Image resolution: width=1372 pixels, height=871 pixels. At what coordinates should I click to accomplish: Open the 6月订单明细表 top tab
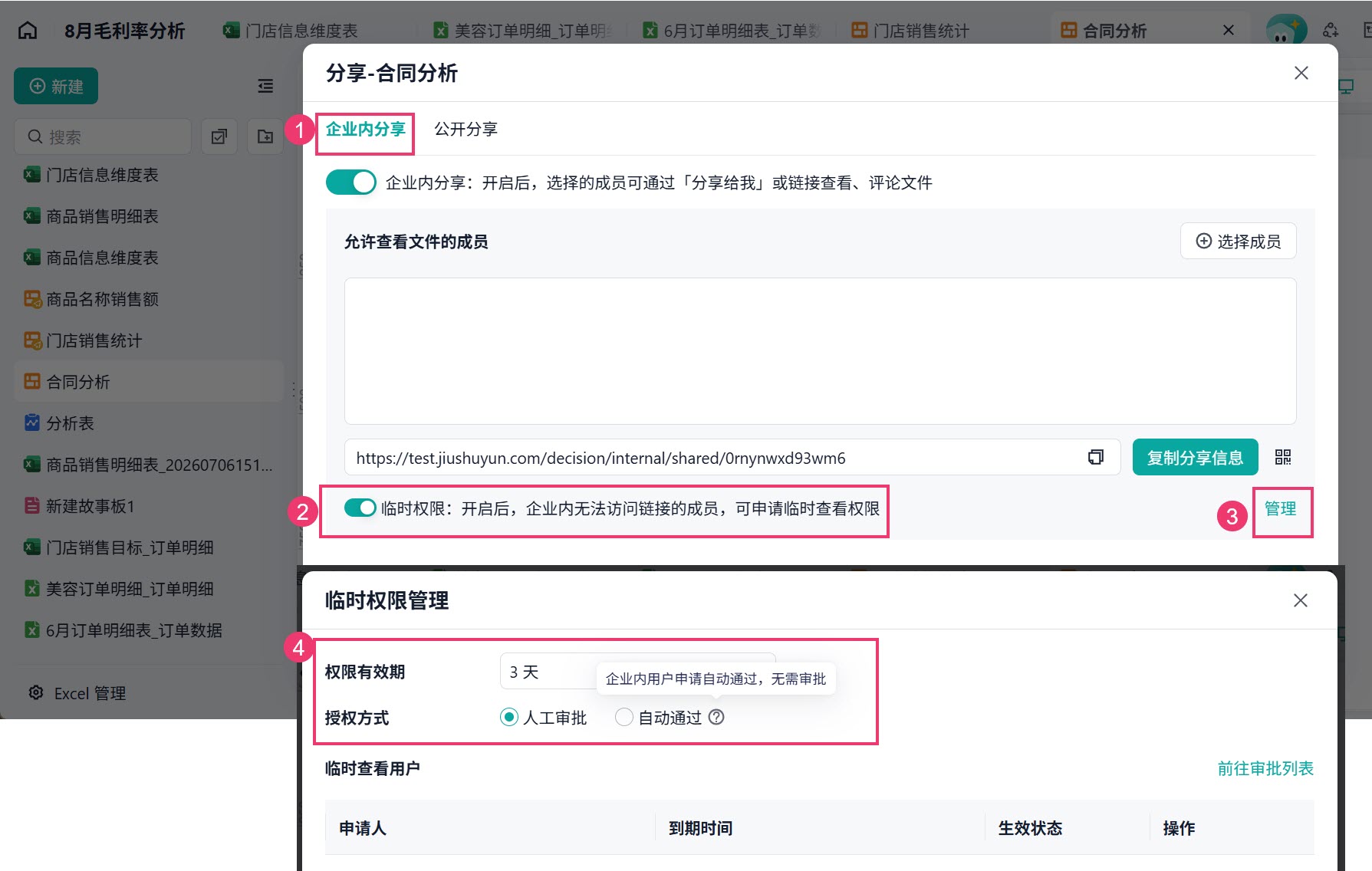pos(732,31)
